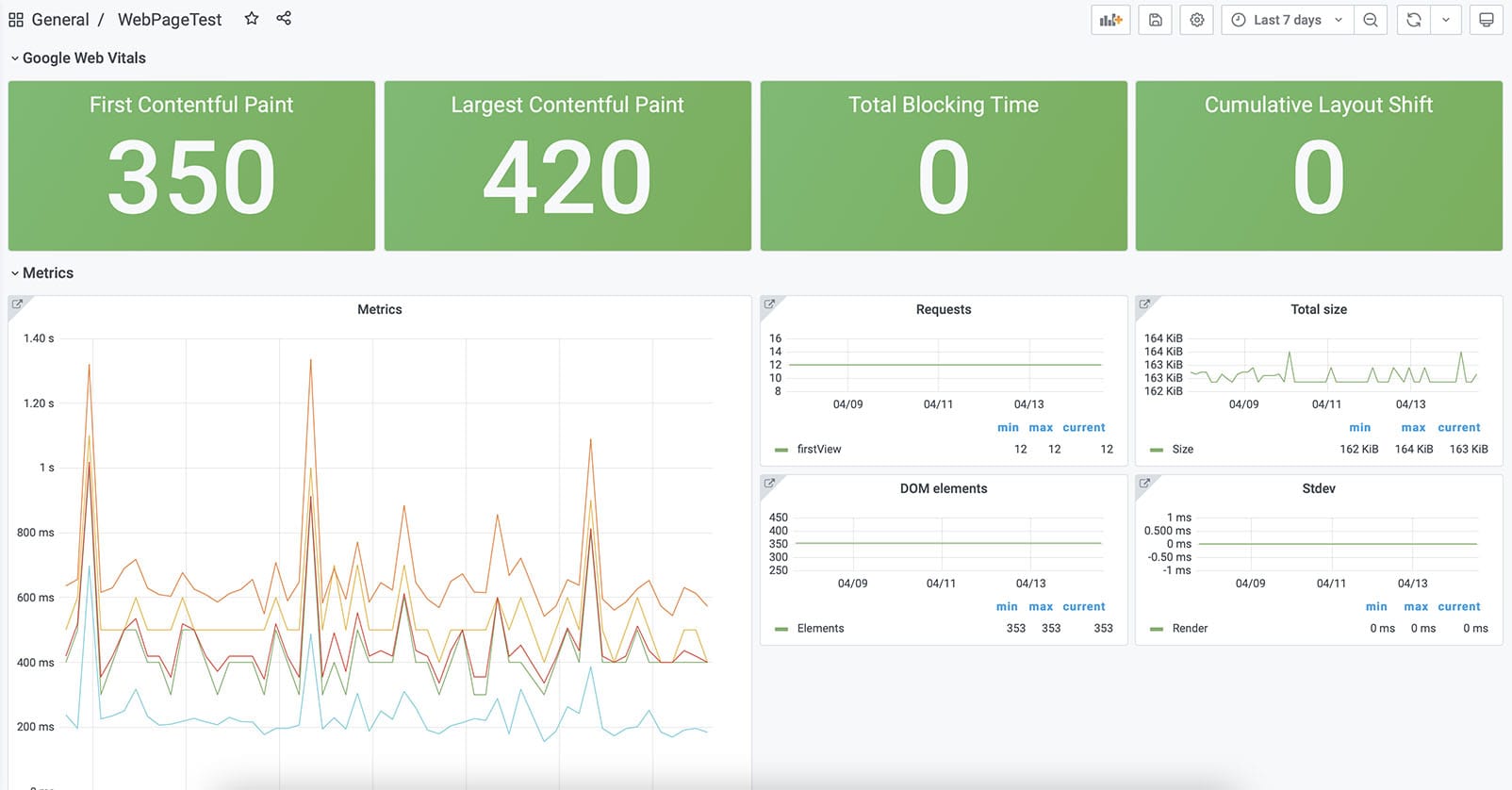Viewport: 1512px width, 790px height.
Task: Open the Last 7 days time picker
Action: [1288, 20]
